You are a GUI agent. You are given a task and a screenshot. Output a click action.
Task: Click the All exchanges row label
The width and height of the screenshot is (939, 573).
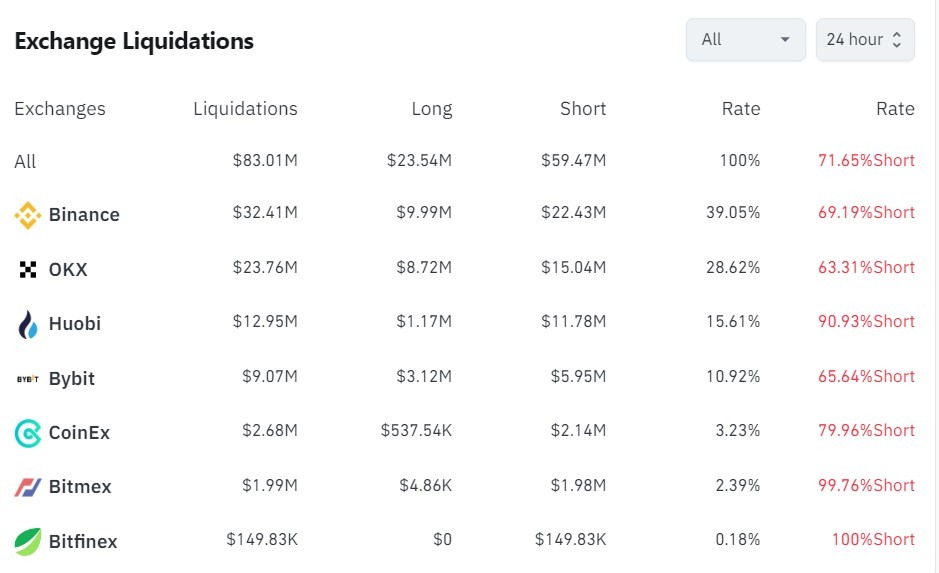click(x=25, y=162)
